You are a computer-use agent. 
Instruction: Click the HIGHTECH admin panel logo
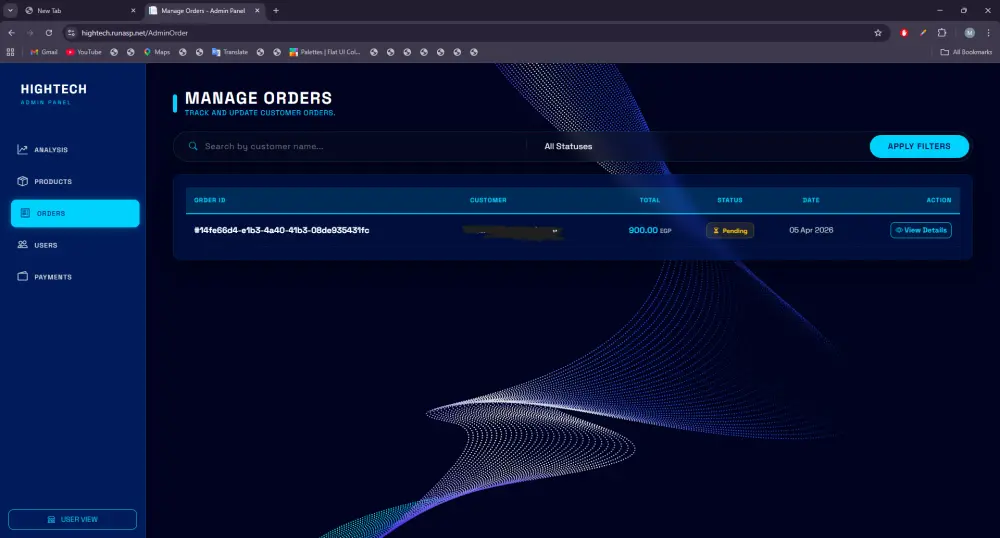click(54, 93)
